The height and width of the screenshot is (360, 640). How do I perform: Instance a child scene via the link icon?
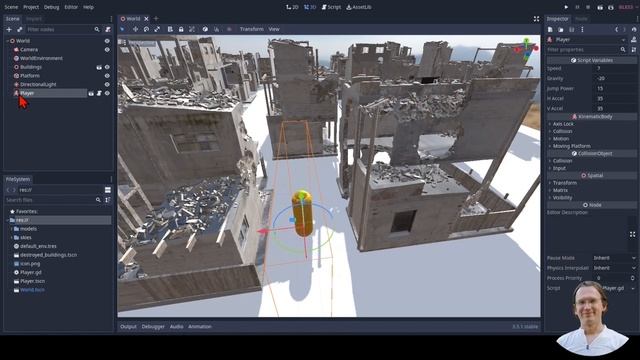click(x=20, y=29)
